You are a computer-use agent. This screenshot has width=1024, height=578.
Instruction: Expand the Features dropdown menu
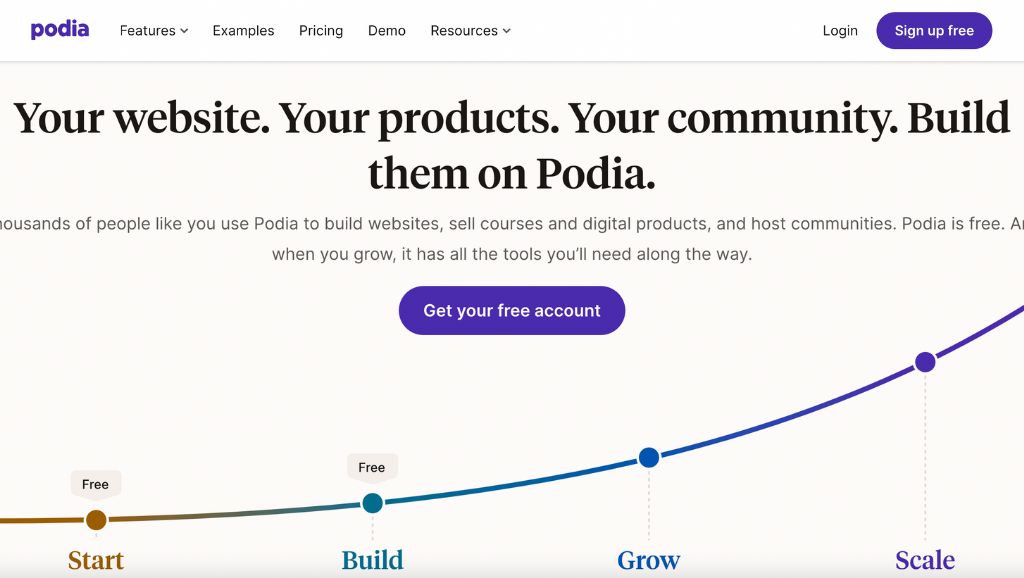click(x=154, y=31)
